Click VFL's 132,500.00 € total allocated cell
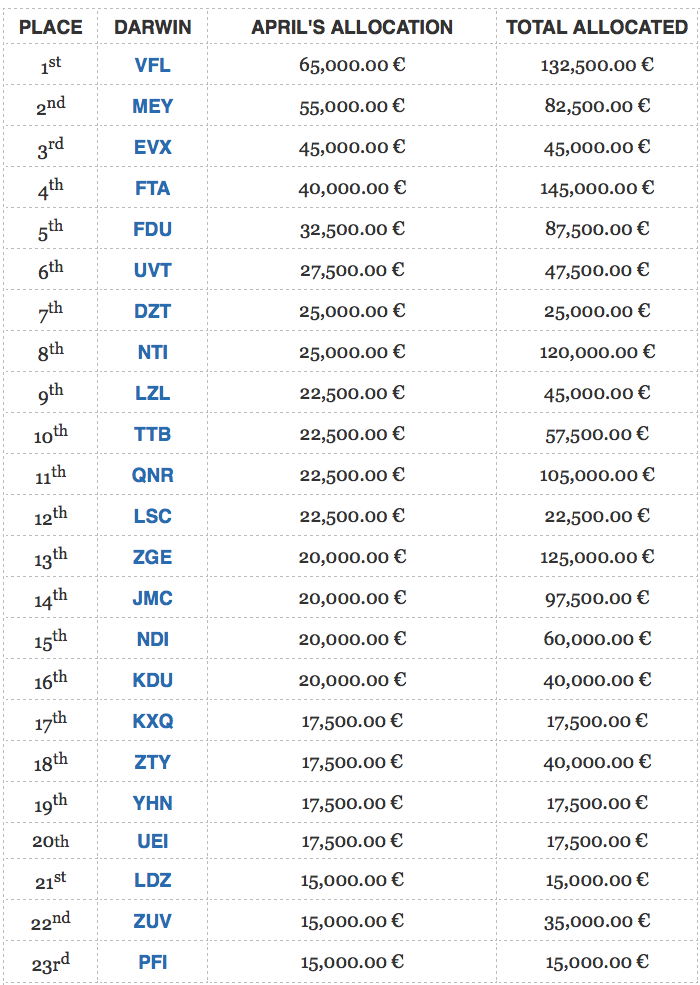This screenshot has width=700, height=985. [598, 66]
